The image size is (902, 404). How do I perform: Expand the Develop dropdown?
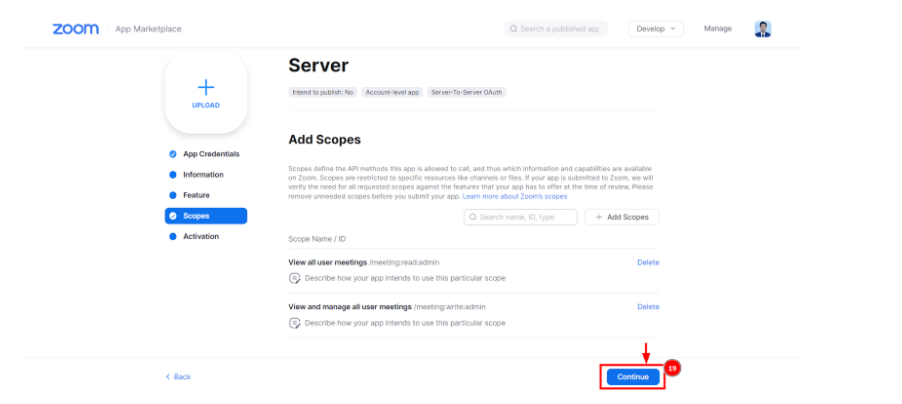(655, 29)
